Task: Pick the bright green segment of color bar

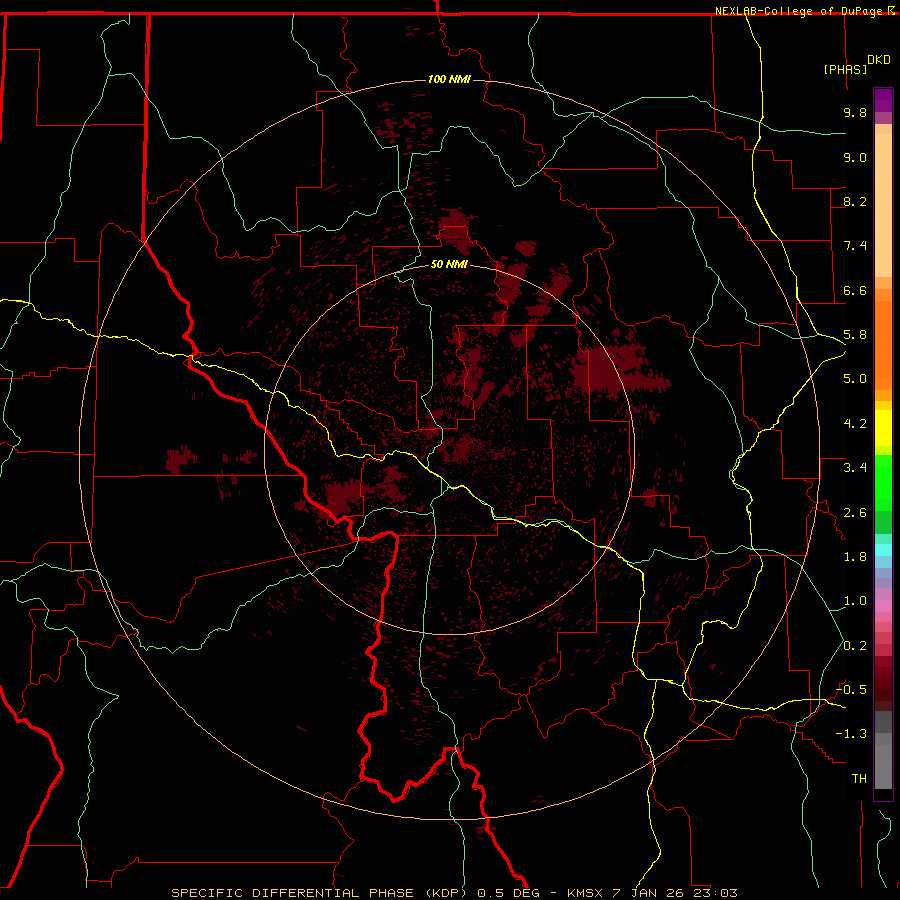Action: point(883,484)
